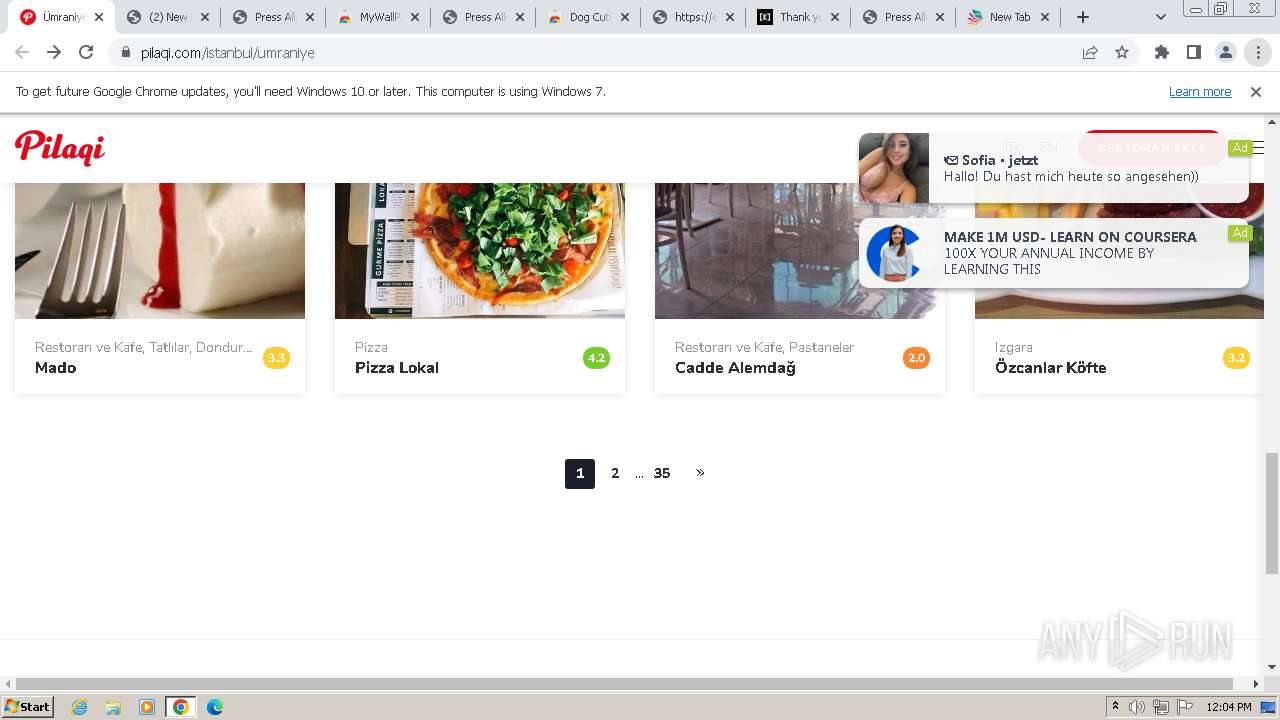Open the media player taskbar icon
Image resolution: width=1280 pixels, height=720 pixels.
coord(147,707)
